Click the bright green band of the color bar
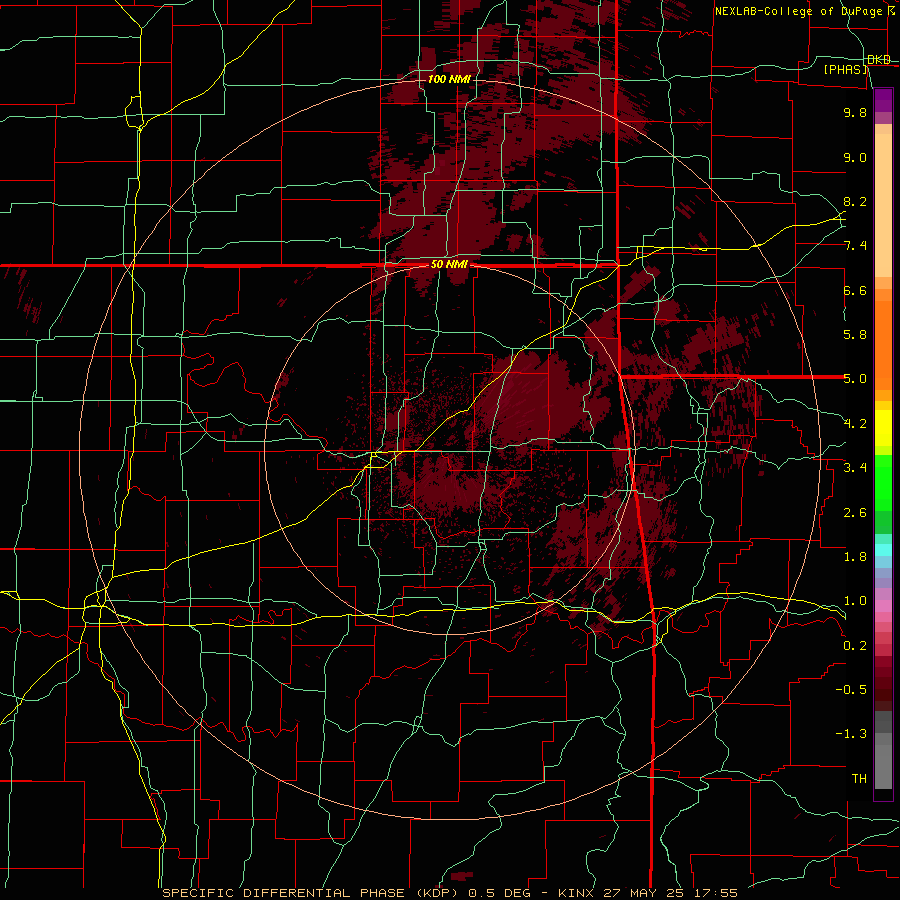The height and width of the screenshot is (900, 900). [883, 483]
